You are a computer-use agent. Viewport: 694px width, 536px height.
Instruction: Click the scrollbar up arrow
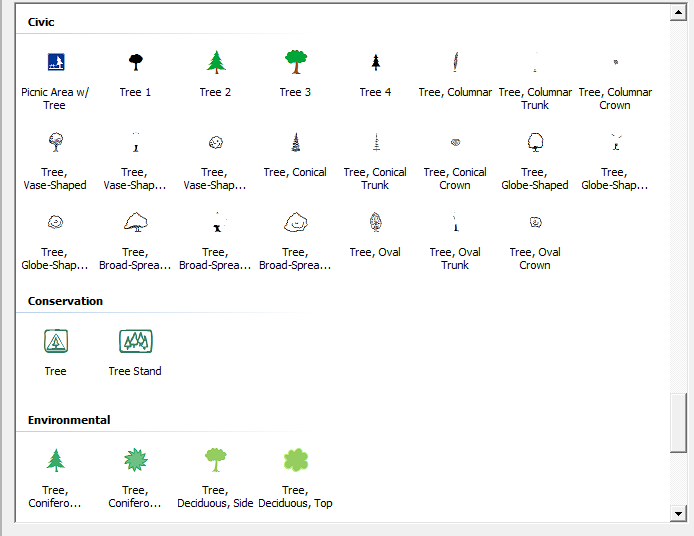pyautogui.click(x=678, y=12)
